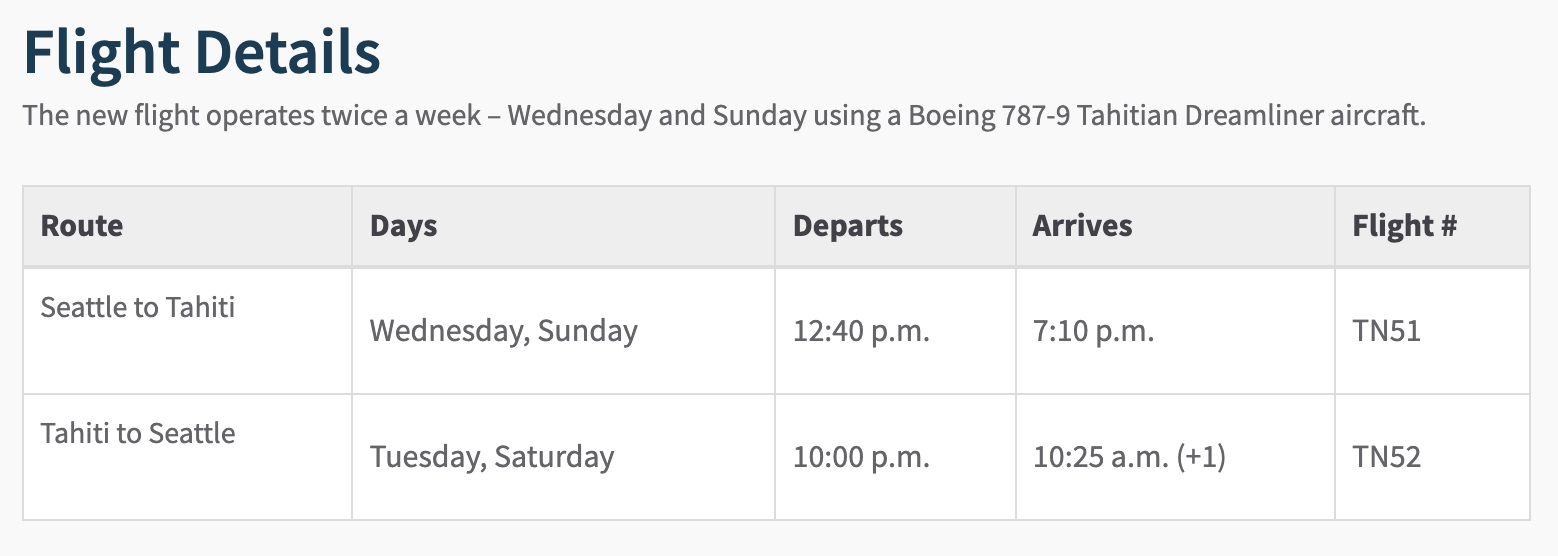Select flight number TN51
This screenshot has height=556, width=1558.
(1386, 331)
